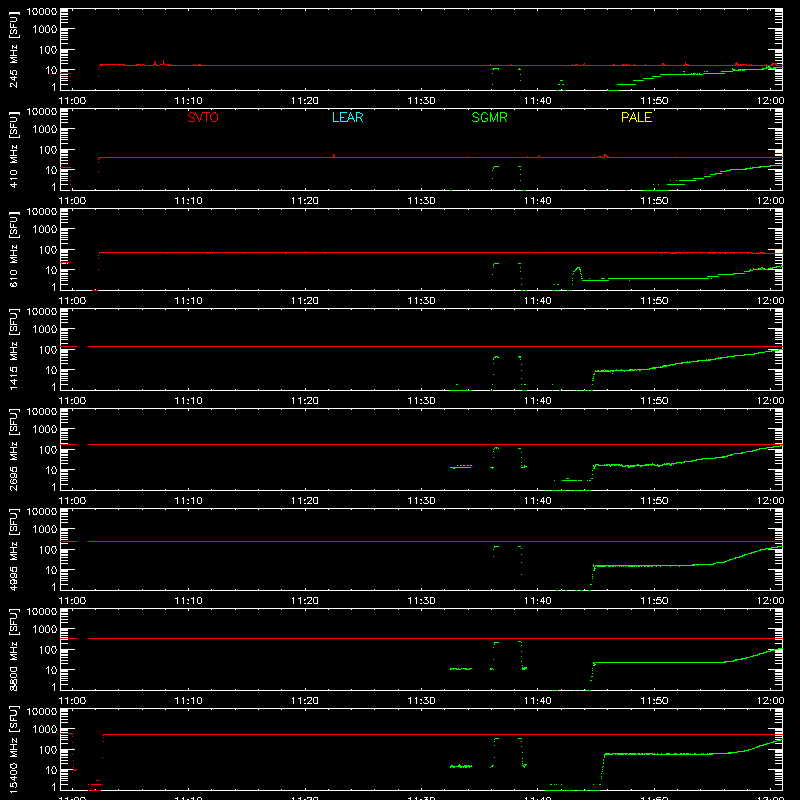The image size is (800, 800).
Task: Select the '245 MHz [SFU]' axis title
Action: click(x=14, y=49)
